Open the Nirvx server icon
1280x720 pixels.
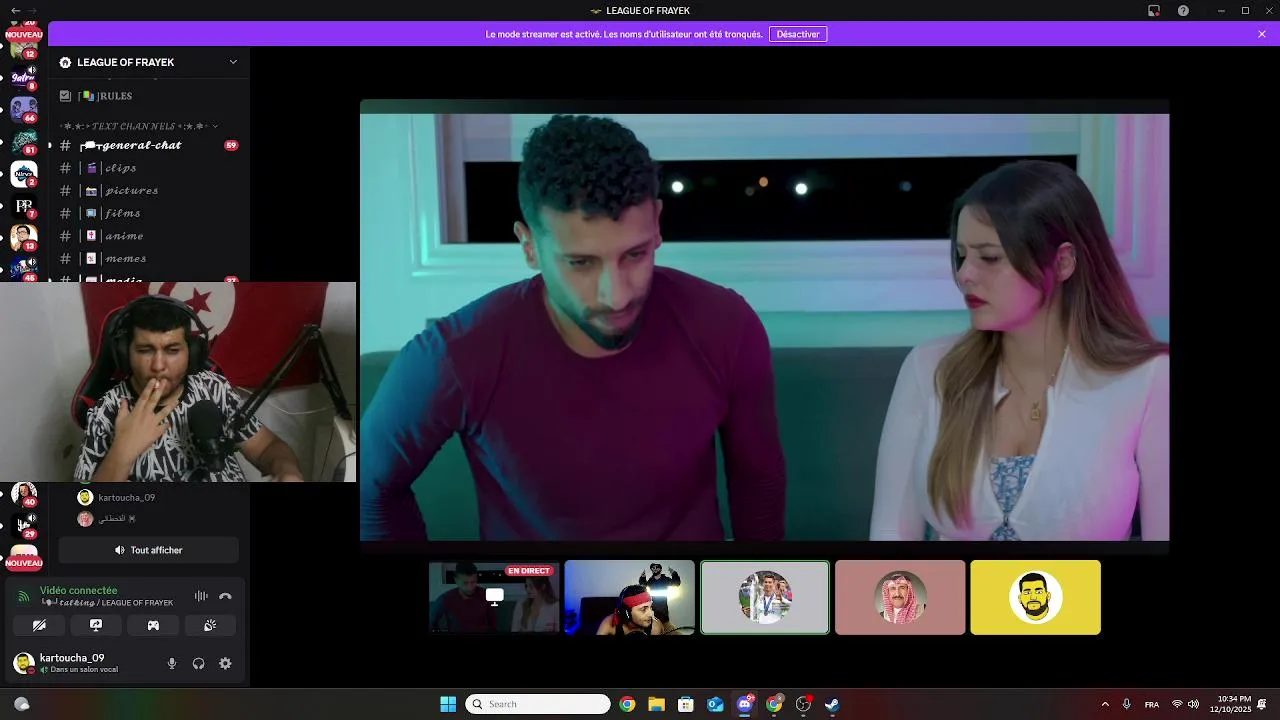(24, 174)
